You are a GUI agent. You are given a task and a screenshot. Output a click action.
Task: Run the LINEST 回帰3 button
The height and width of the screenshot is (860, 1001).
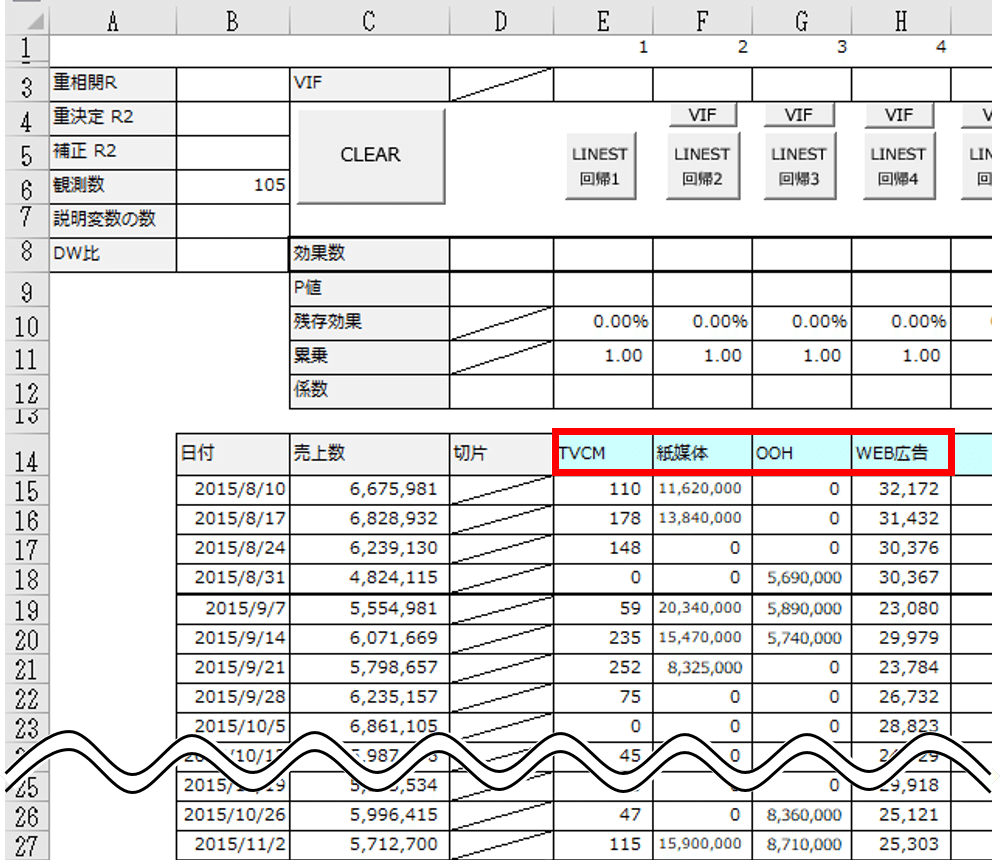pyautogui.click(x=799, y=166)
